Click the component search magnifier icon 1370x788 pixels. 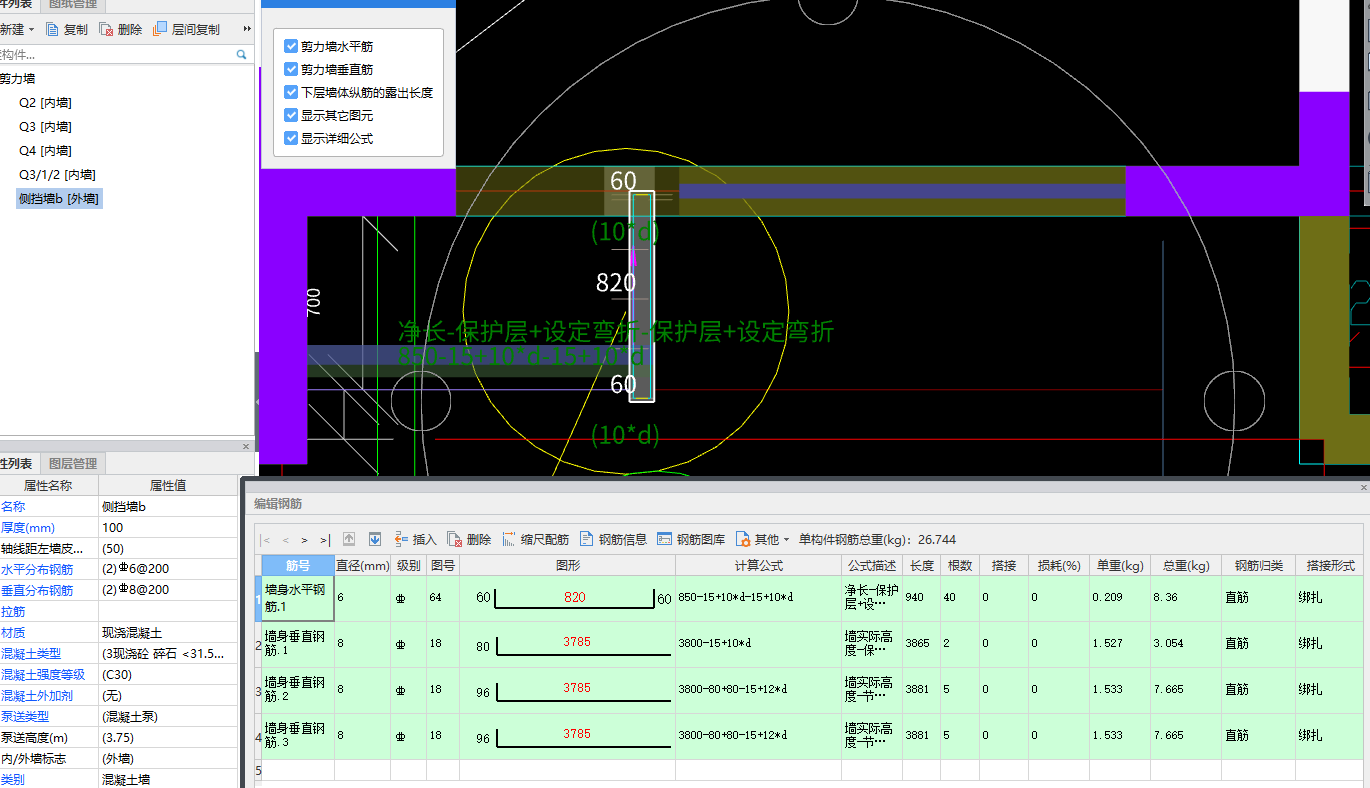click(242, 55)
